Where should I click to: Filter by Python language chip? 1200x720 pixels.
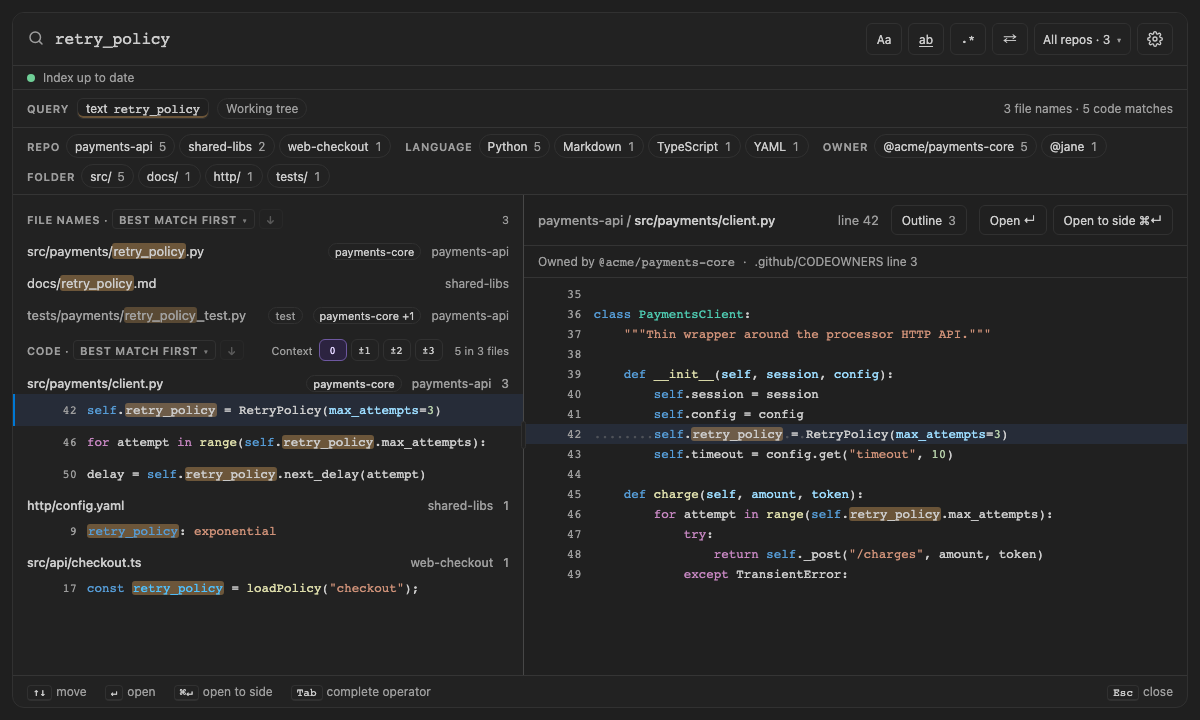514,147
